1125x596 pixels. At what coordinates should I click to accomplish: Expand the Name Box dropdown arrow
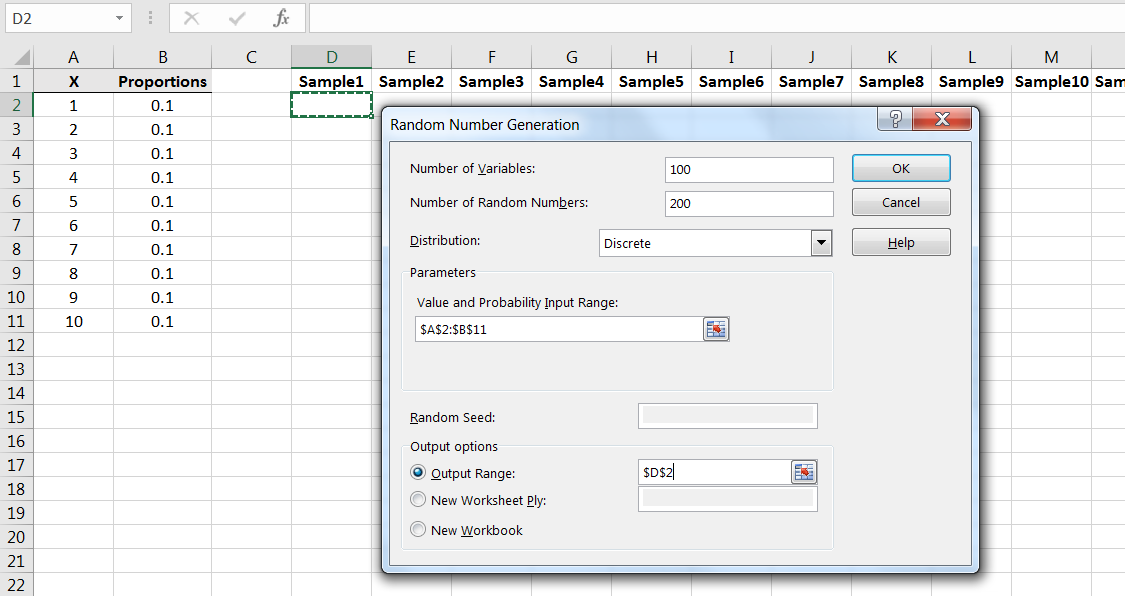pos(120,18)
